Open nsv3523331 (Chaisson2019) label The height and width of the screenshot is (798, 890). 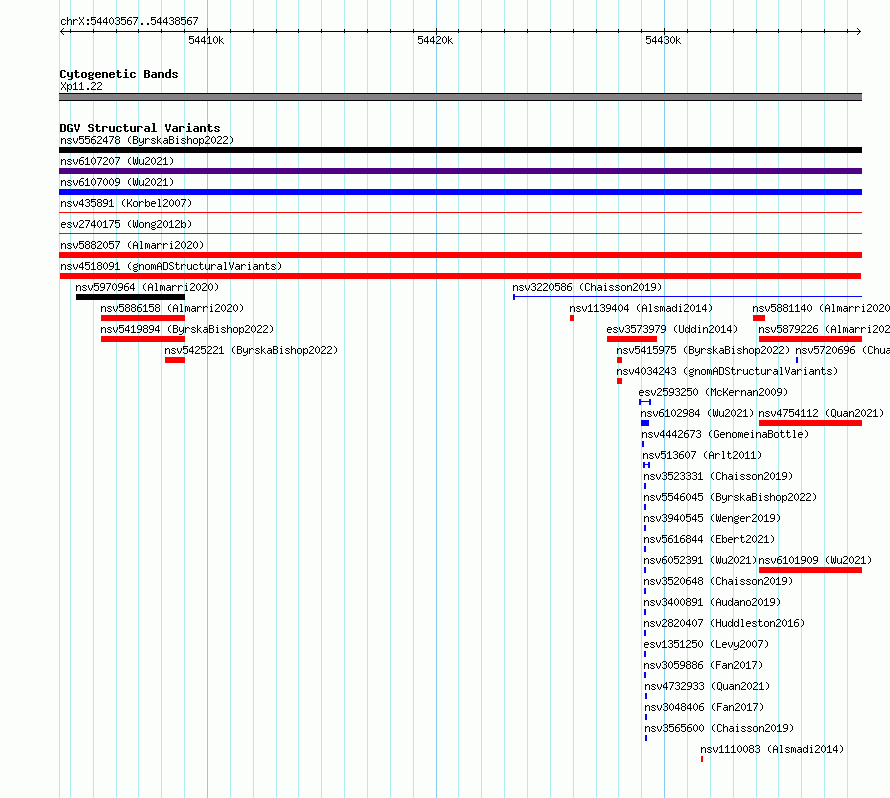tap(718, 476)
